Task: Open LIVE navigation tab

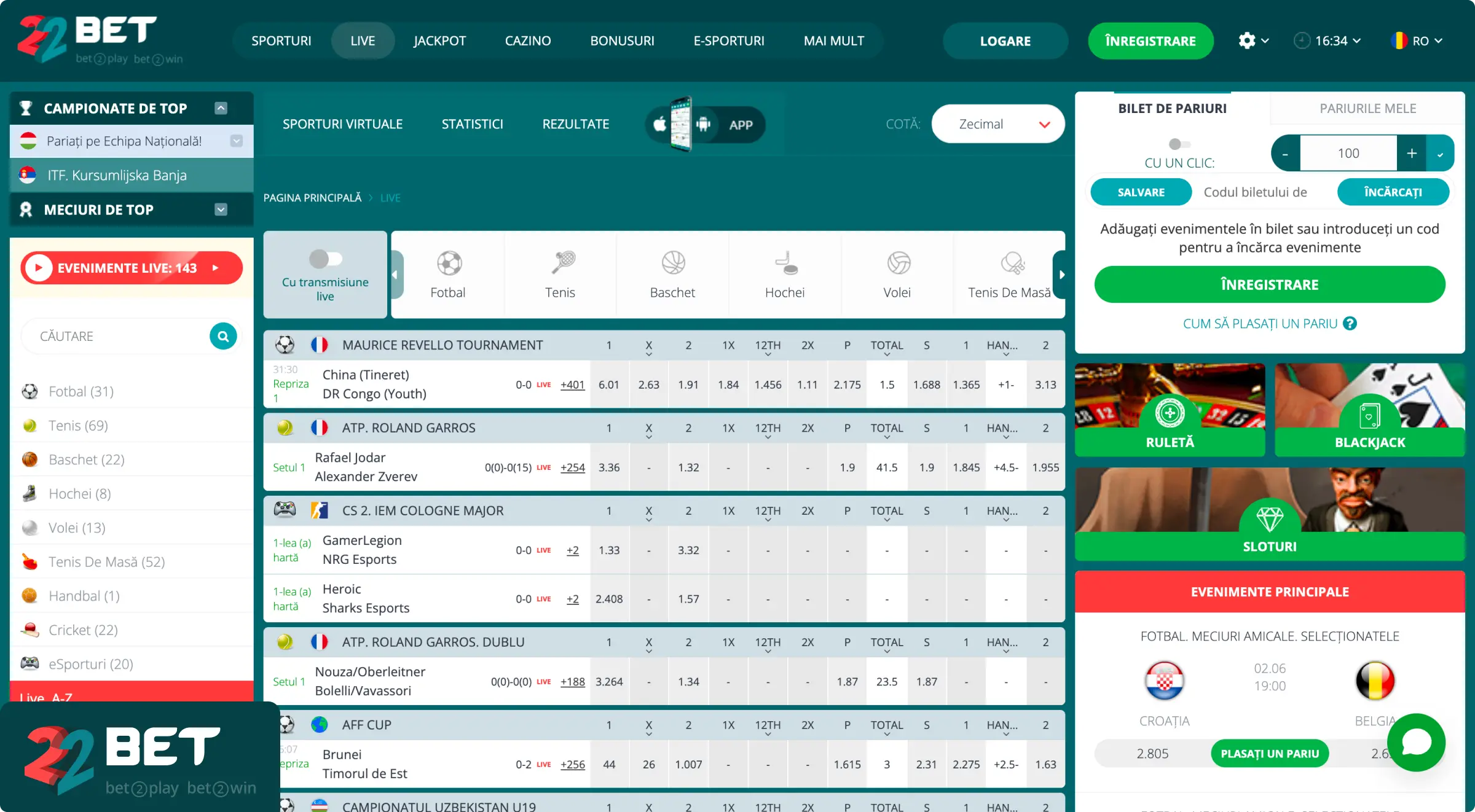Action: tap(363, 41)
